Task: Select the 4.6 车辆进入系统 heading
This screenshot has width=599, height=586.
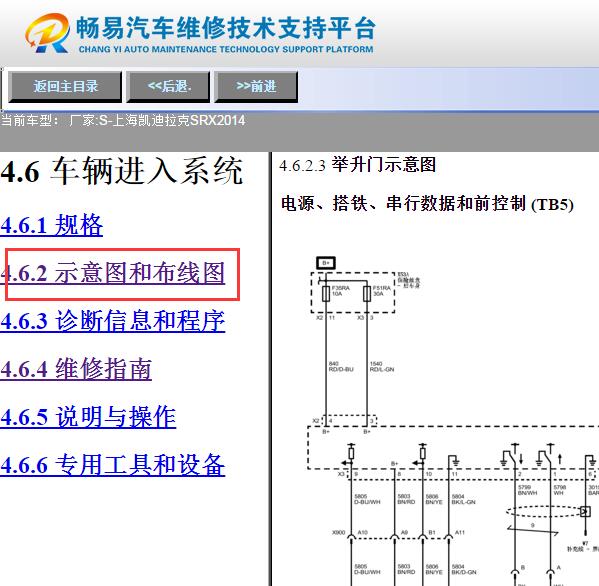Action: [x=121, y=172]
